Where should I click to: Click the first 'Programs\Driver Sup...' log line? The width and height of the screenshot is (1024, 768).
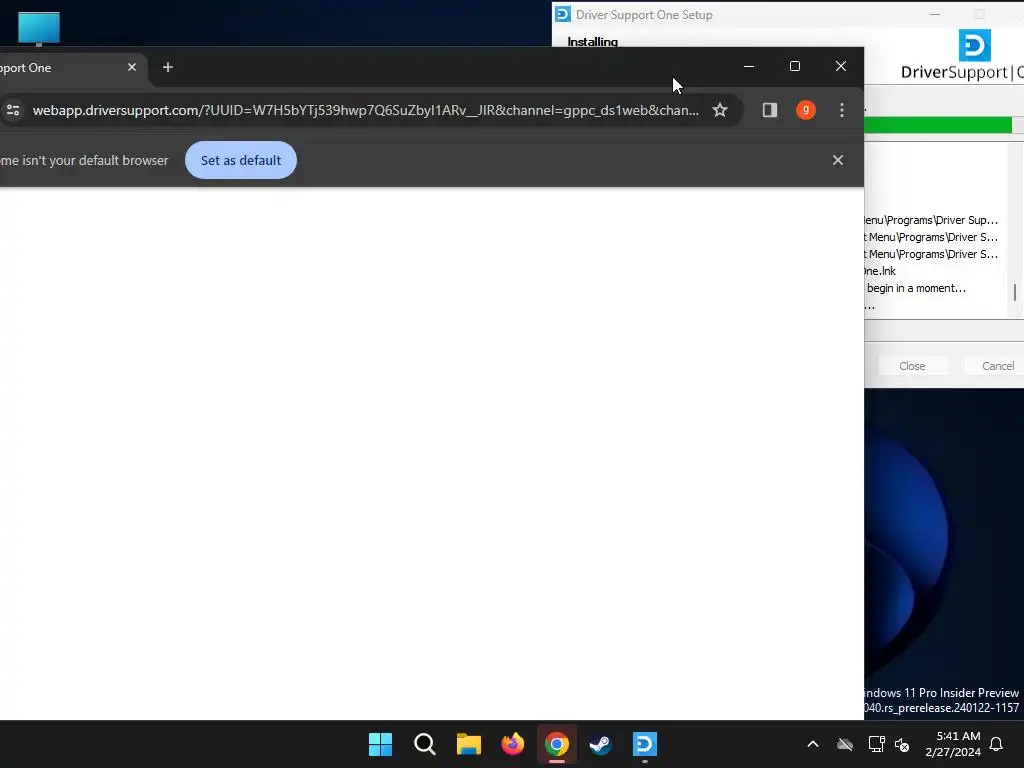(x=931, y=220)
